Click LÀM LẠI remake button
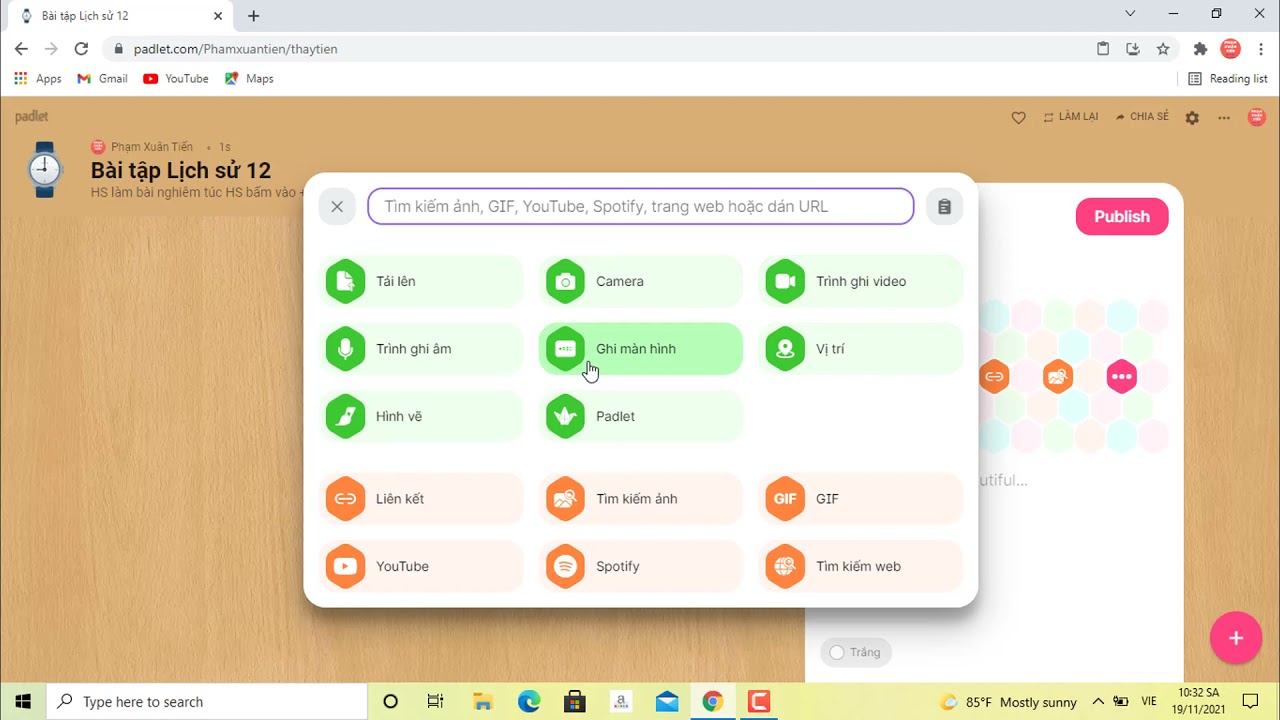 [x=1070, y=117]
